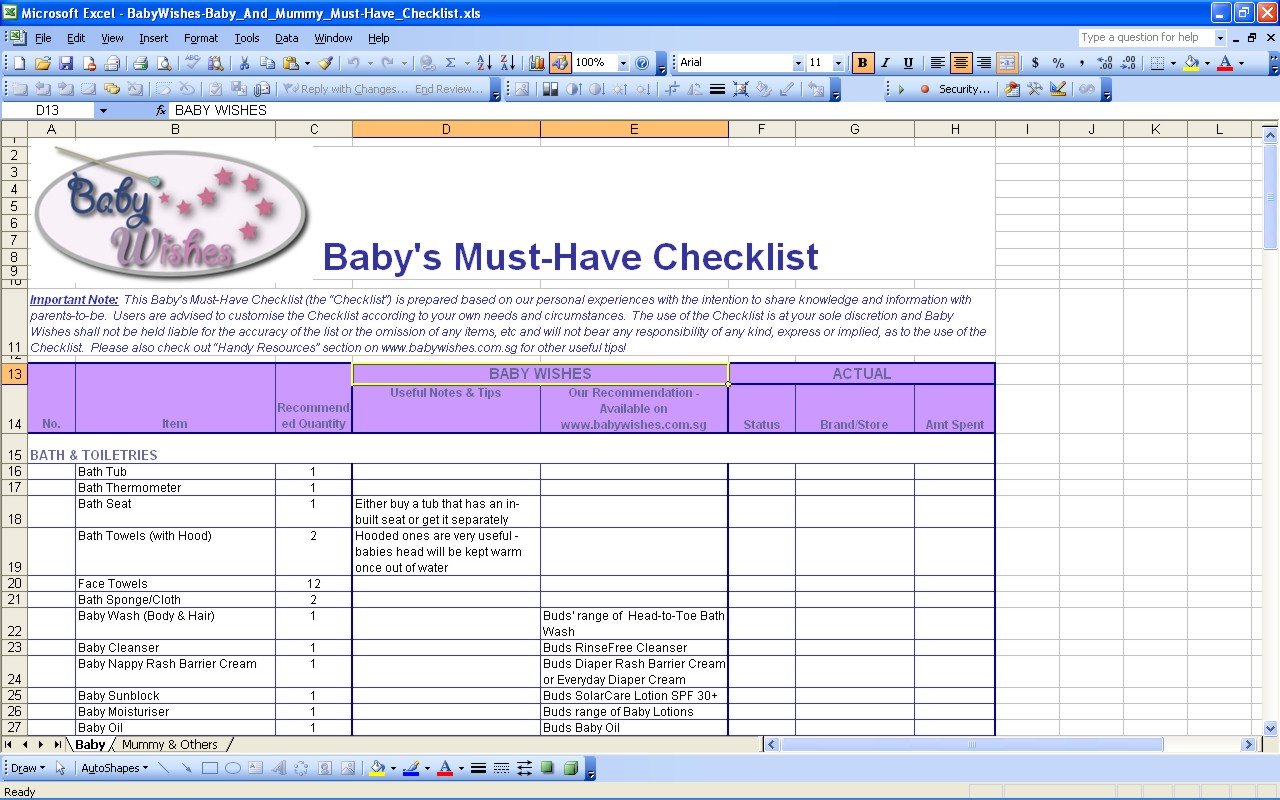Cut selection with the scissors icon
The image size is (1280, 800).
(x=243, y=63)
